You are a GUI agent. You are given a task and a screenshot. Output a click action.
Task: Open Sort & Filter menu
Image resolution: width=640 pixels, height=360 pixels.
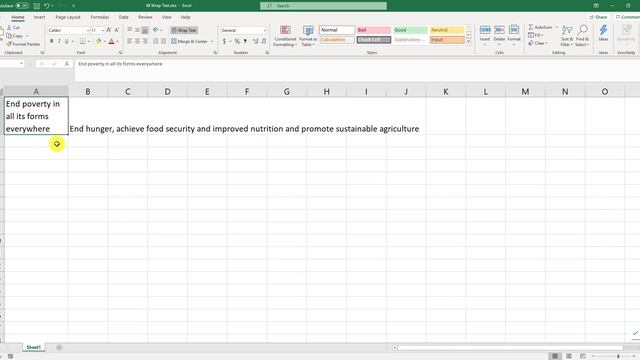point(567,35)
